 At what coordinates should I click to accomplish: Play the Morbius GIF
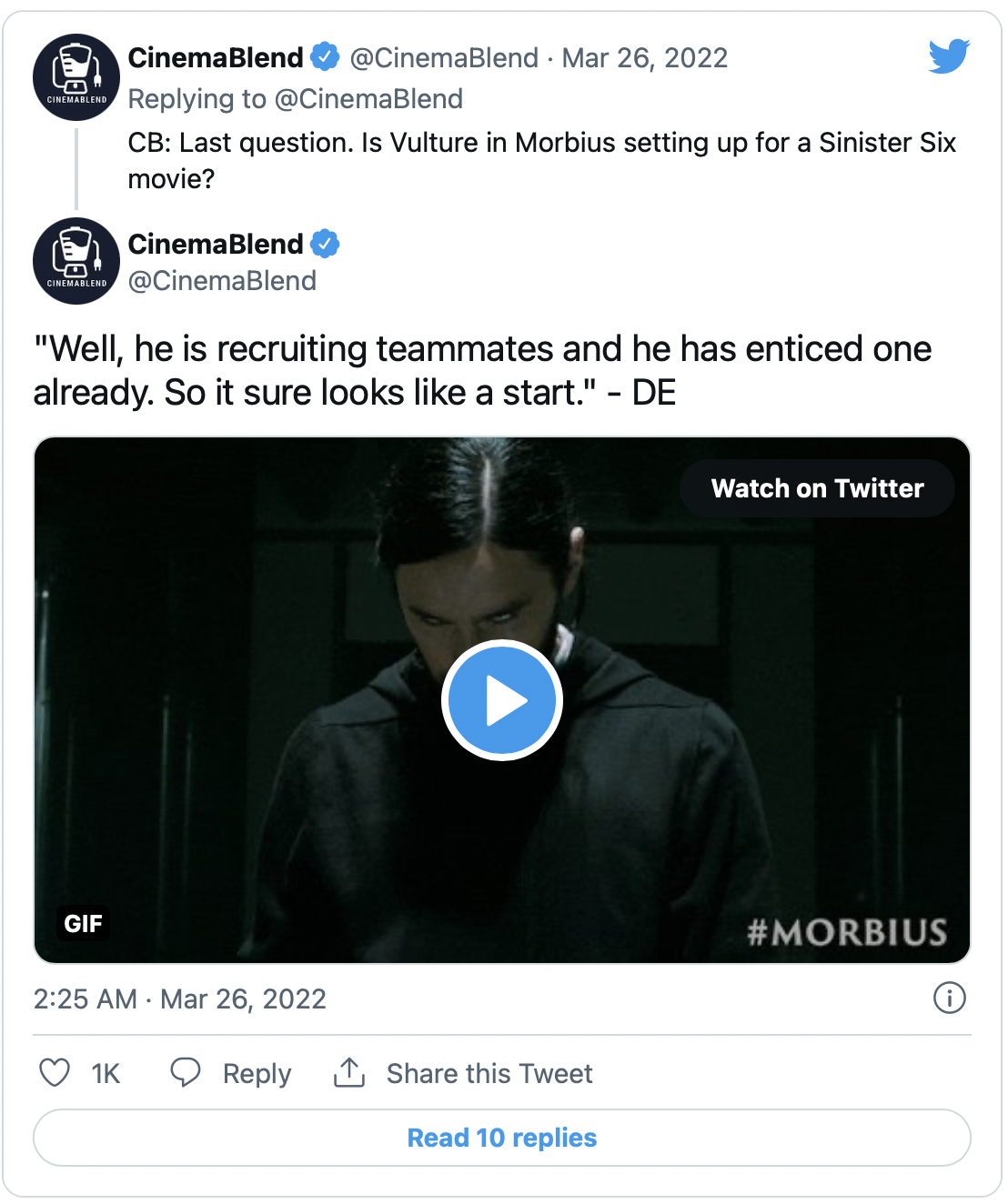pos(502,700)
